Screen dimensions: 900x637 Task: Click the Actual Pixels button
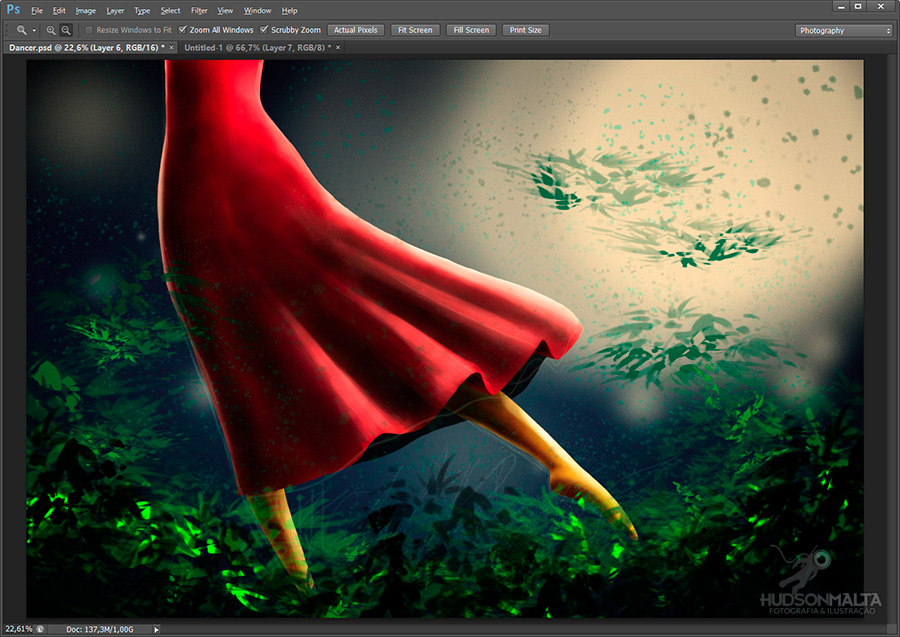356,30
